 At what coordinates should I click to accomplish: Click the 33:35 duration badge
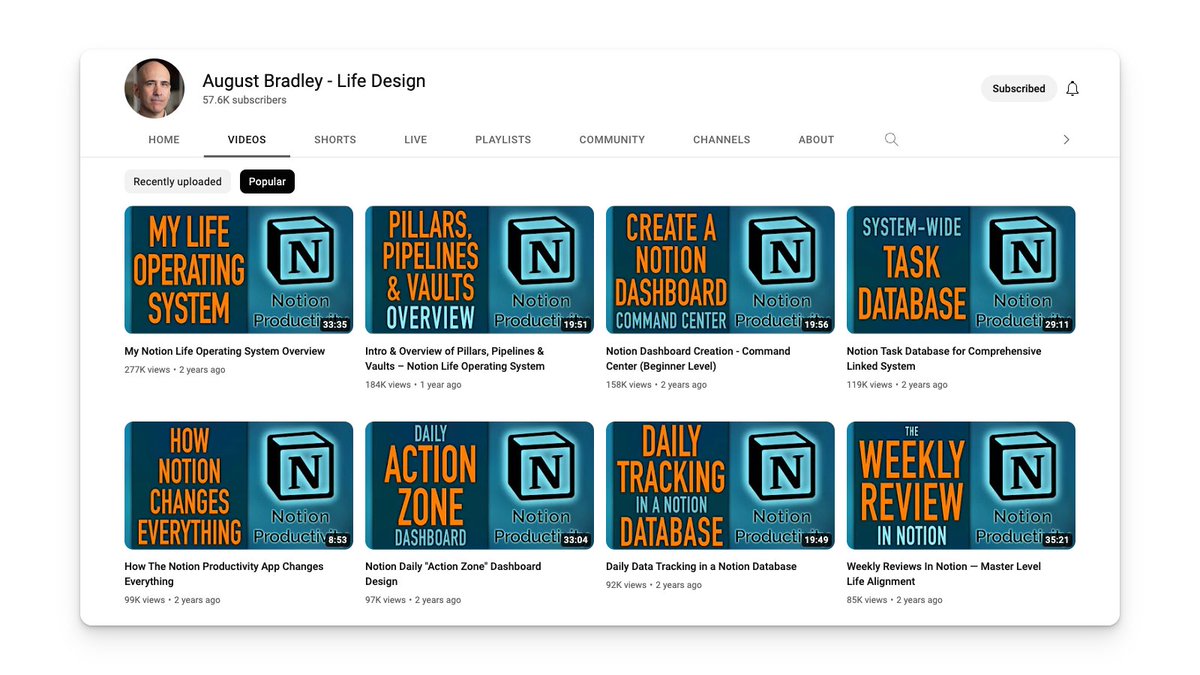(x=335, y=325)
